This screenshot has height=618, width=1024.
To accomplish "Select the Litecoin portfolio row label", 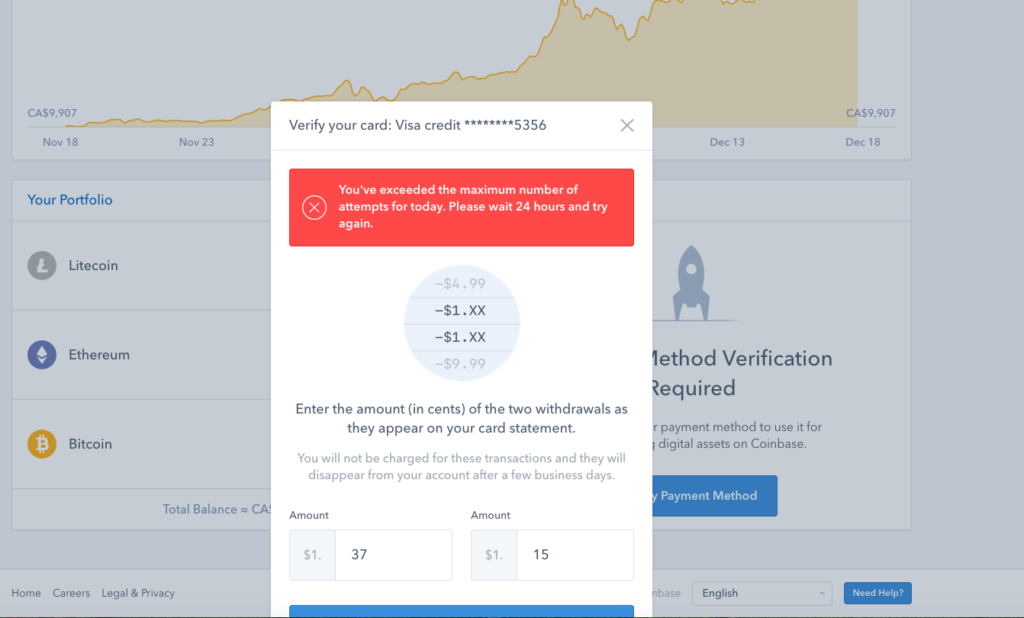I will pos(93,266).
